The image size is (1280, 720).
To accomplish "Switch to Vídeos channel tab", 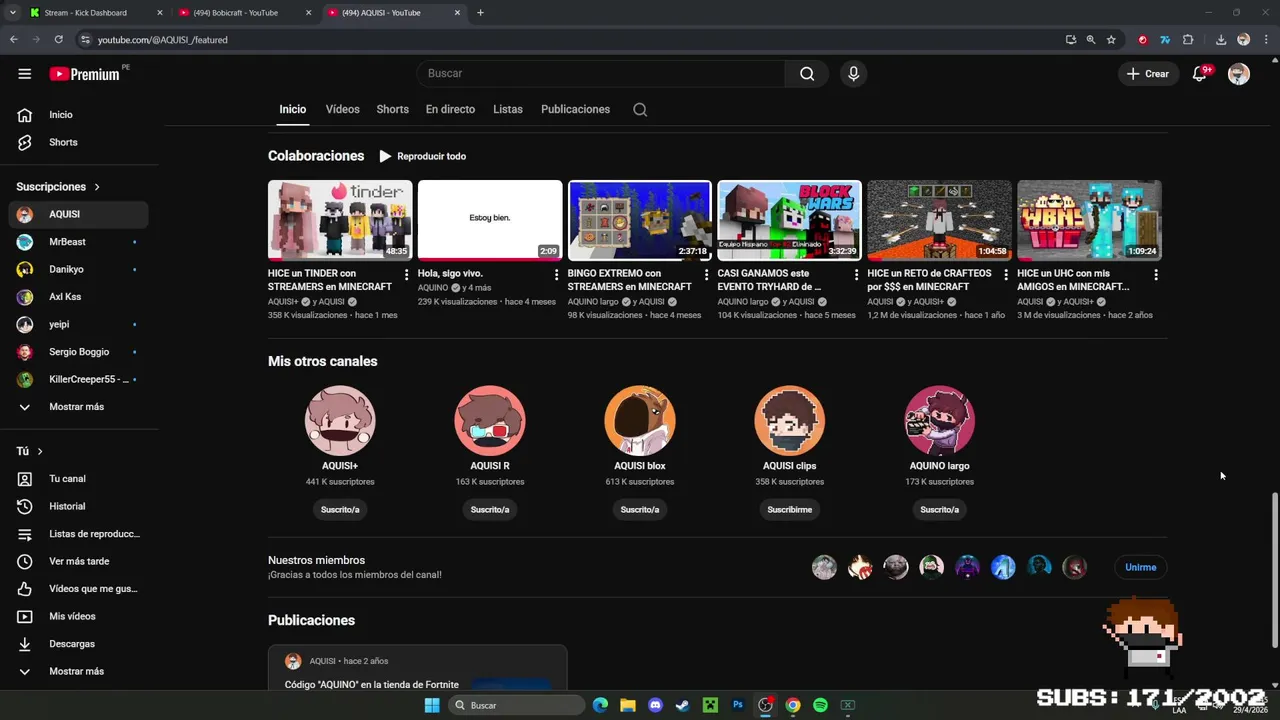I will [x=342, y=109].
